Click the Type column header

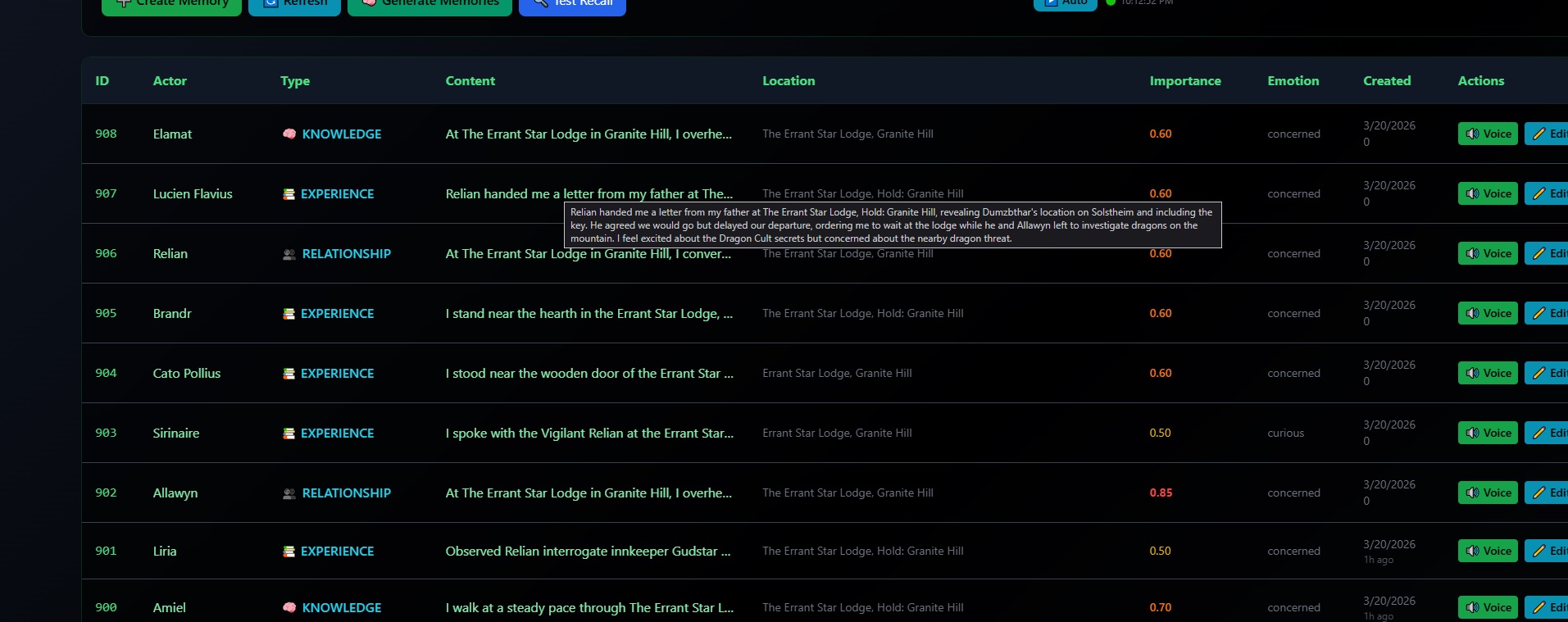(295, 81)
